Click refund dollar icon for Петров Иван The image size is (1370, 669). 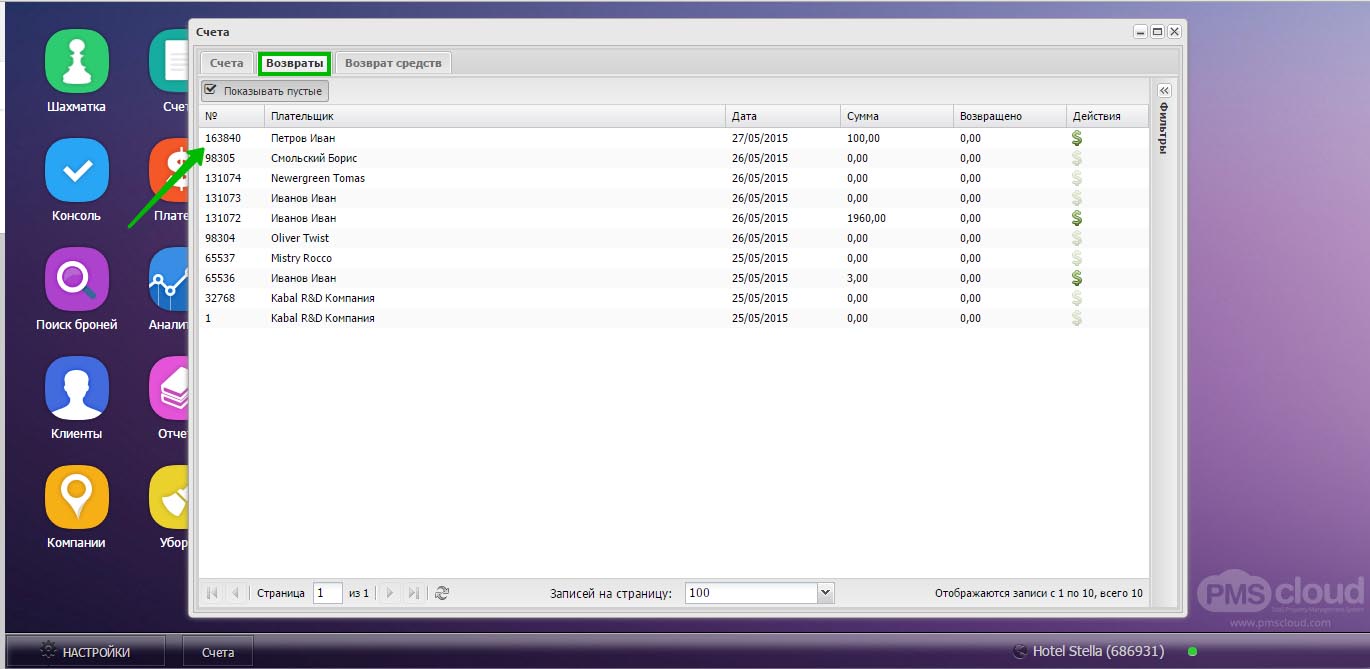coord(1077,138)
